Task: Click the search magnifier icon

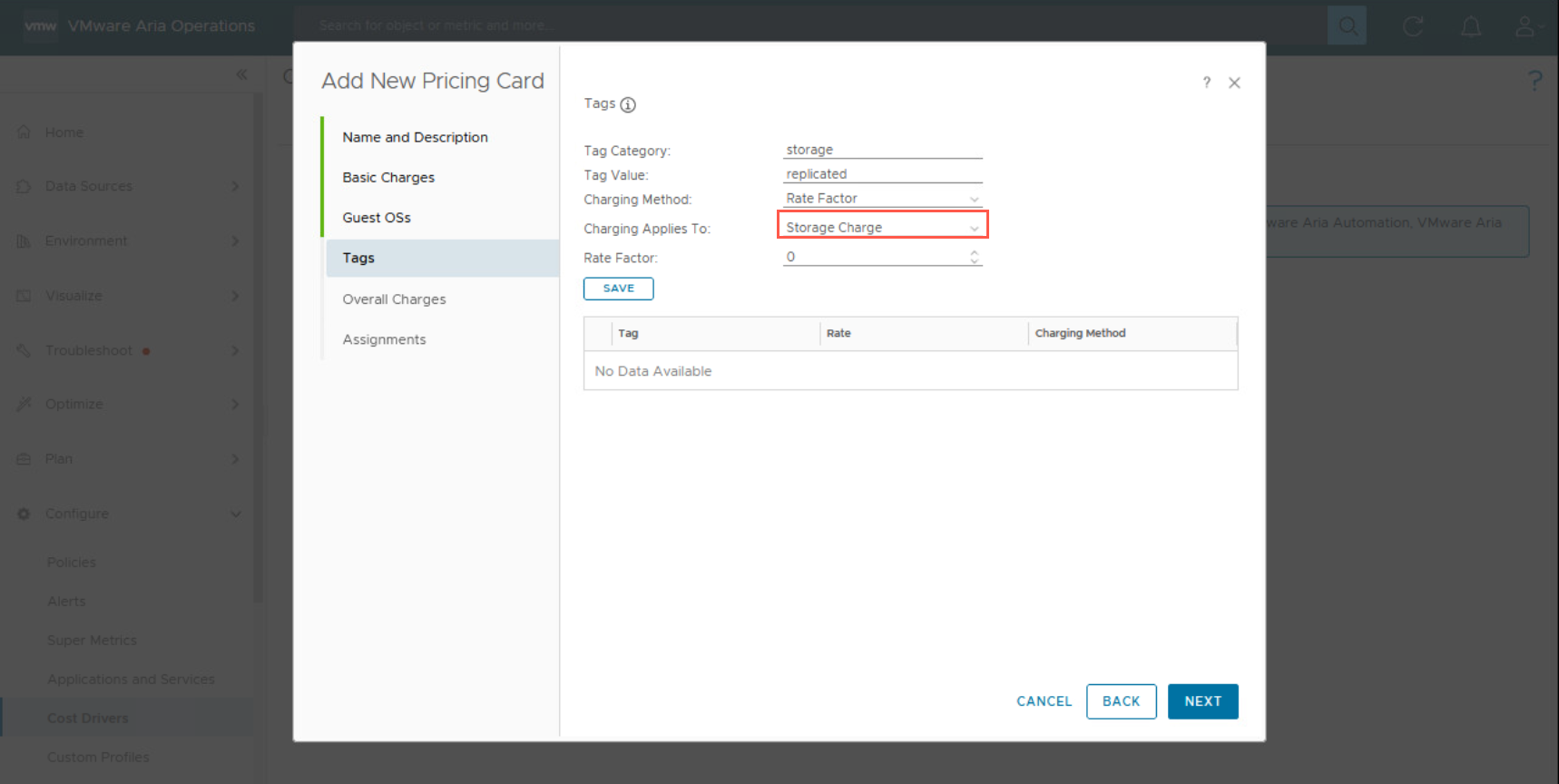Action: 1347,25
